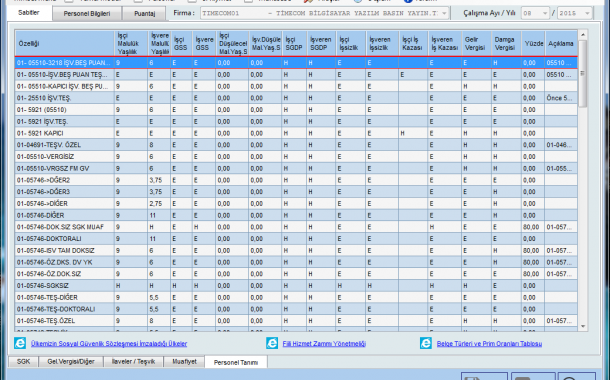Select row 01- 05510-3218 İŞV.BEŞ PUAN

click(x=296, y=63)
